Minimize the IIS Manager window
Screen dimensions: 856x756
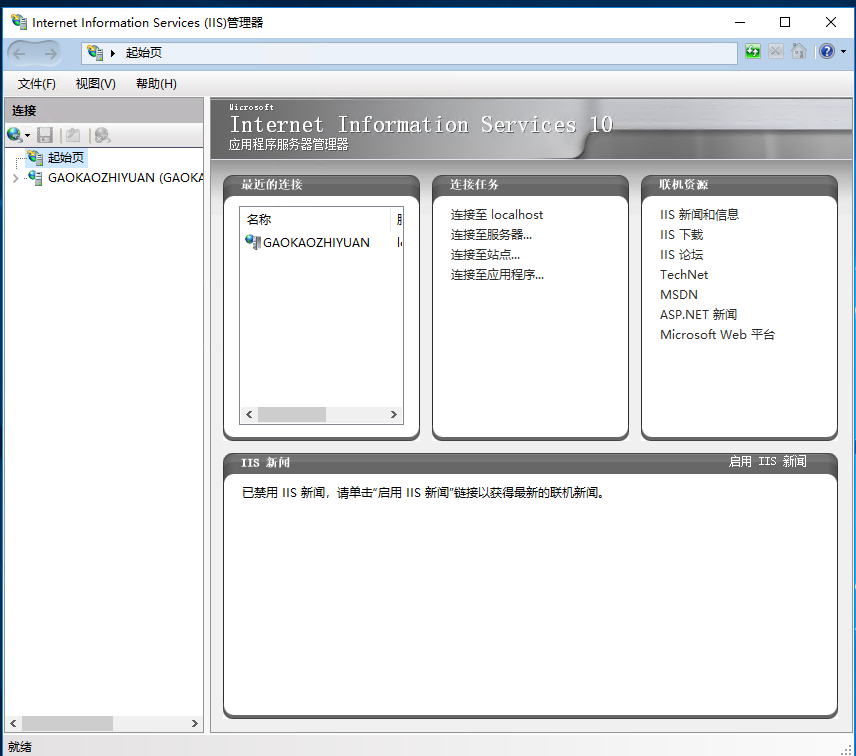pyautogui.click(x=740, y=22)
